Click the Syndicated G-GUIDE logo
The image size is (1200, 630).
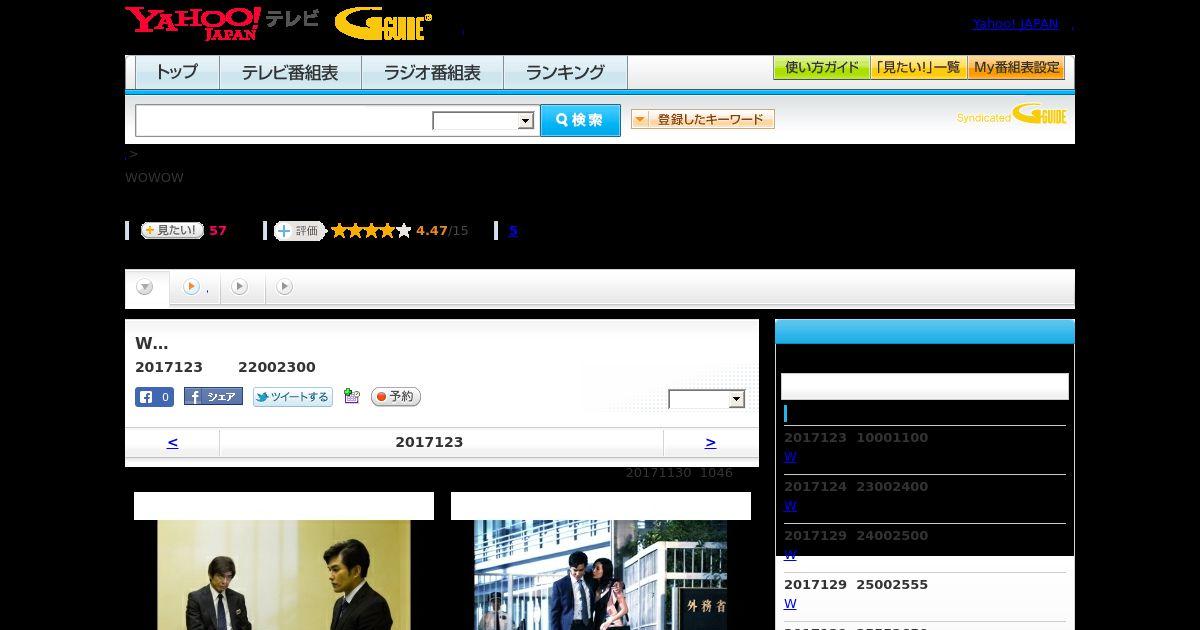[1012, 114]
